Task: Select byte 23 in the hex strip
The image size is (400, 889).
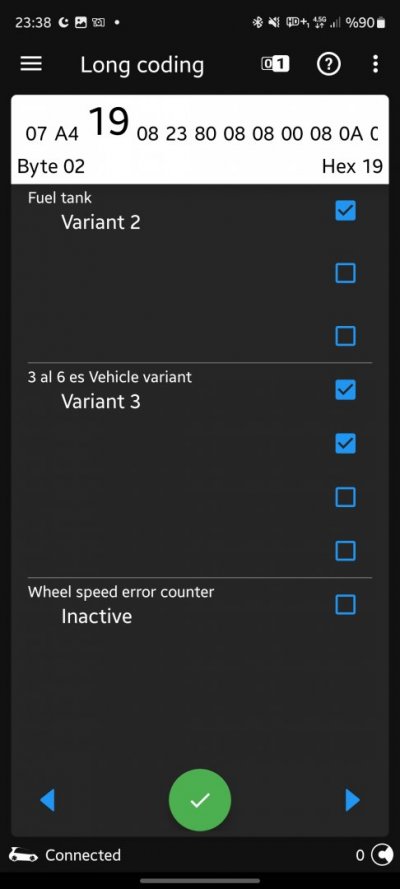Action: coord(176,134)
